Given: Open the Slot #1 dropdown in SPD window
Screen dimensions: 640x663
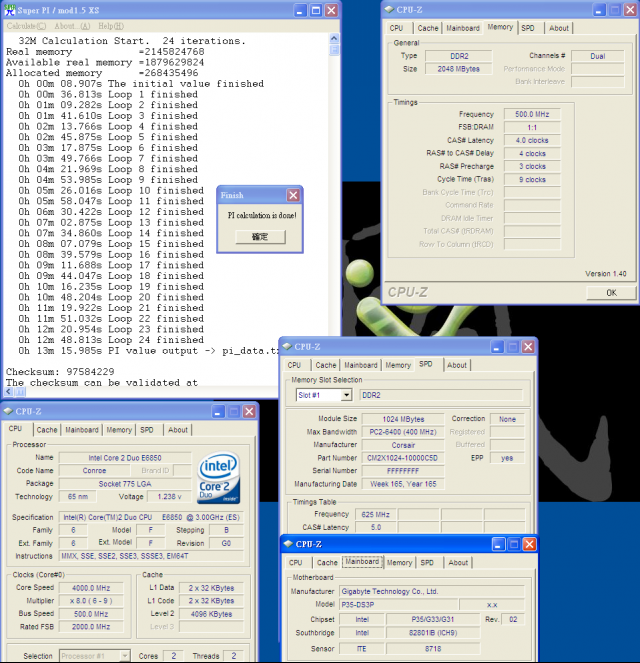Looking at the screenshot, I should coord(346,395).
